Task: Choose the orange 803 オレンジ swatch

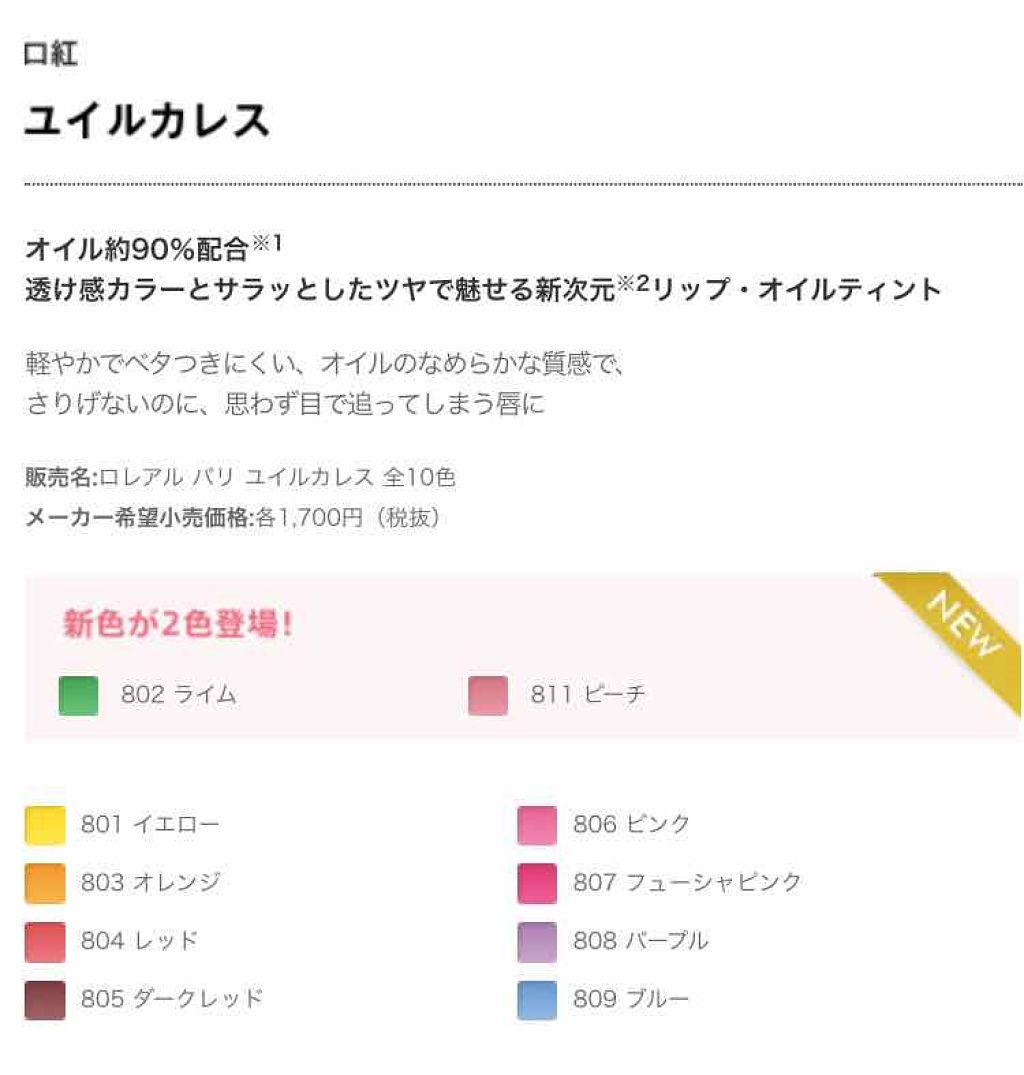Action: coord(45,884)
